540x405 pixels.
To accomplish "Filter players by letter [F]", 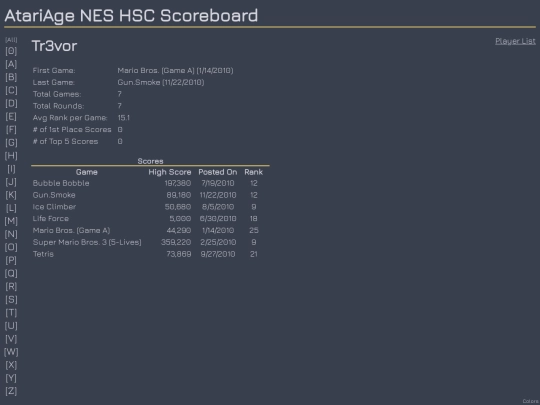I will 11,129.
